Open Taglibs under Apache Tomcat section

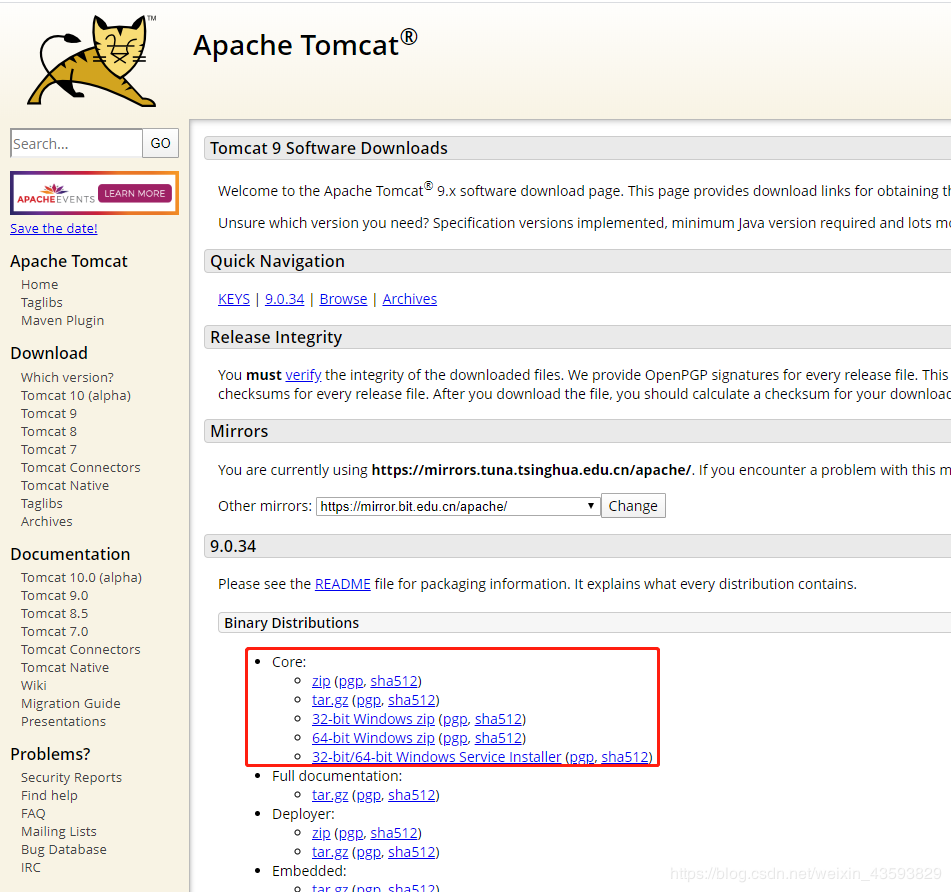pos(42,303)
